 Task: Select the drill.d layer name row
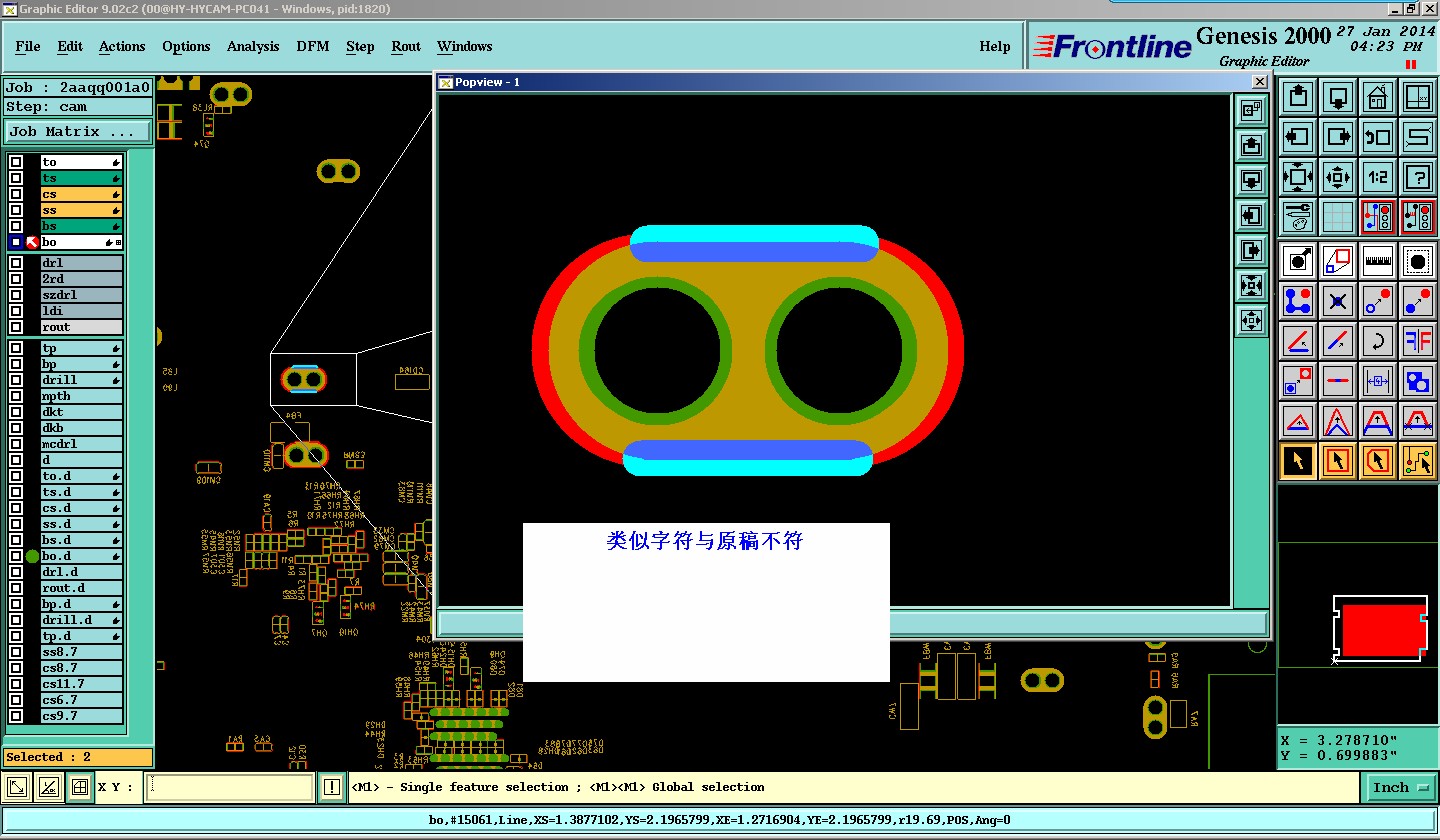[x=81, y=620]
